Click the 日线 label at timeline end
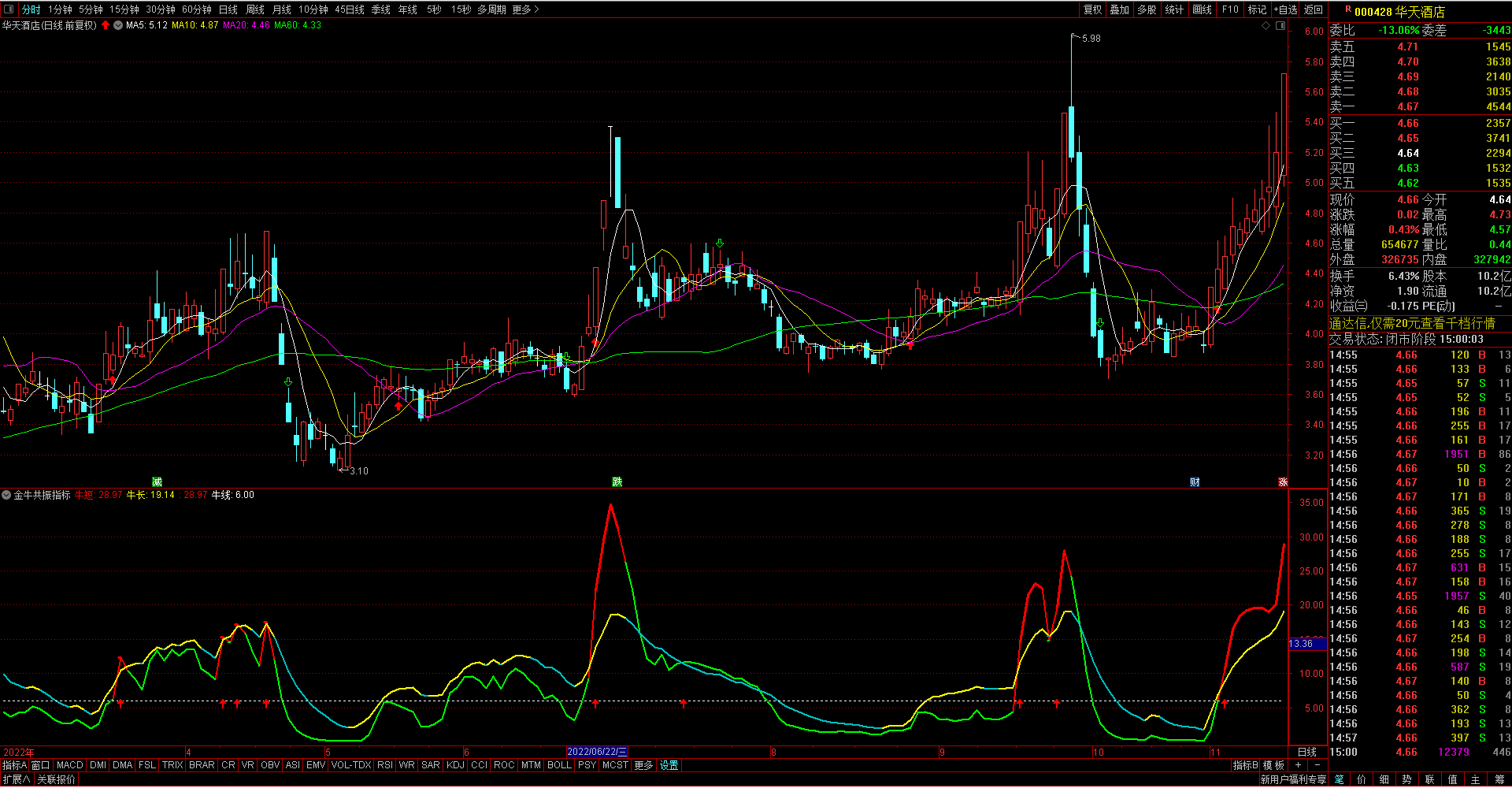The image size is (1512, 788). tap(1307, 752)
